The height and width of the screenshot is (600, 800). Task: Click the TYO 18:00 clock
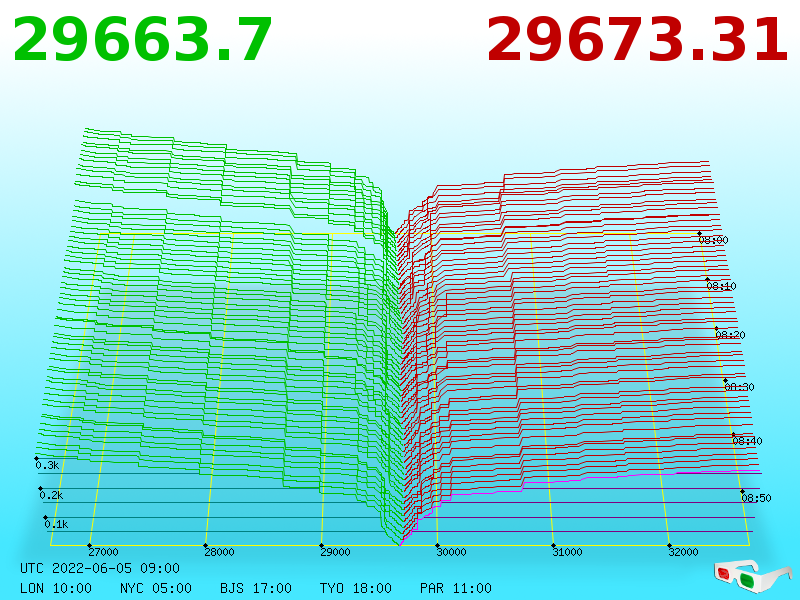(x=356, y=588)
